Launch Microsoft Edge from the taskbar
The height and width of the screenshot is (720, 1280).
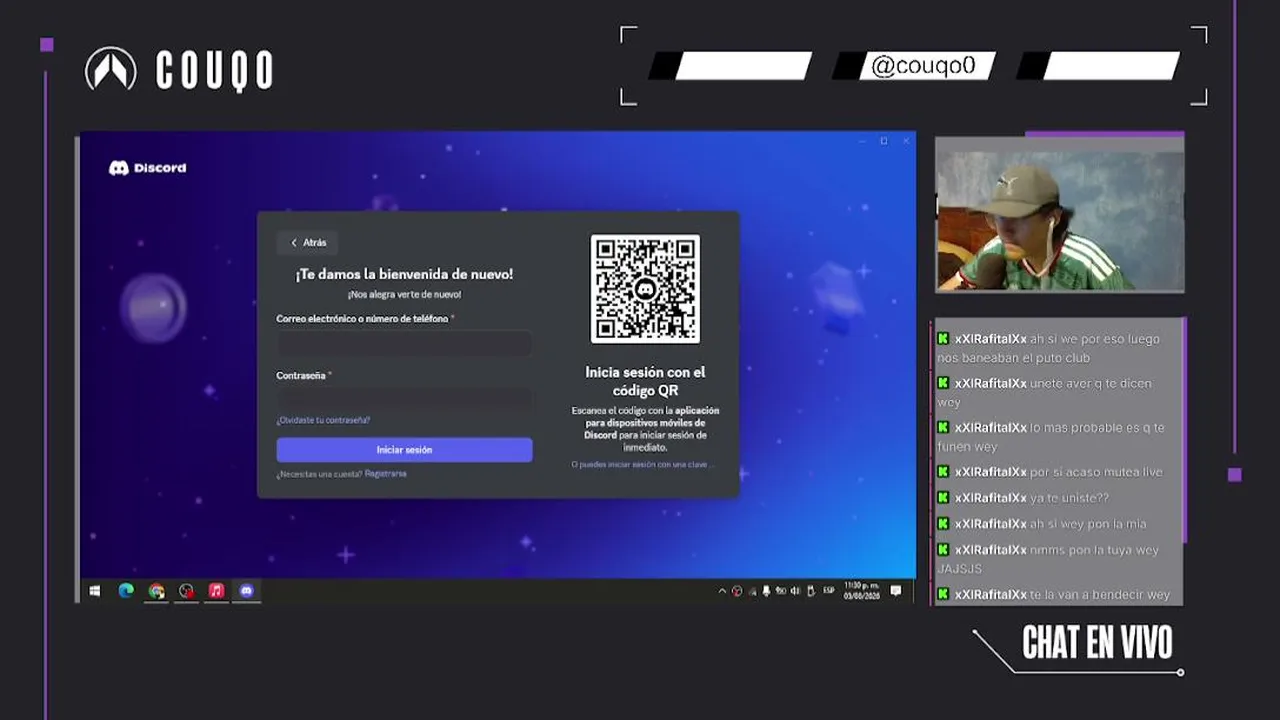point(126,591)
